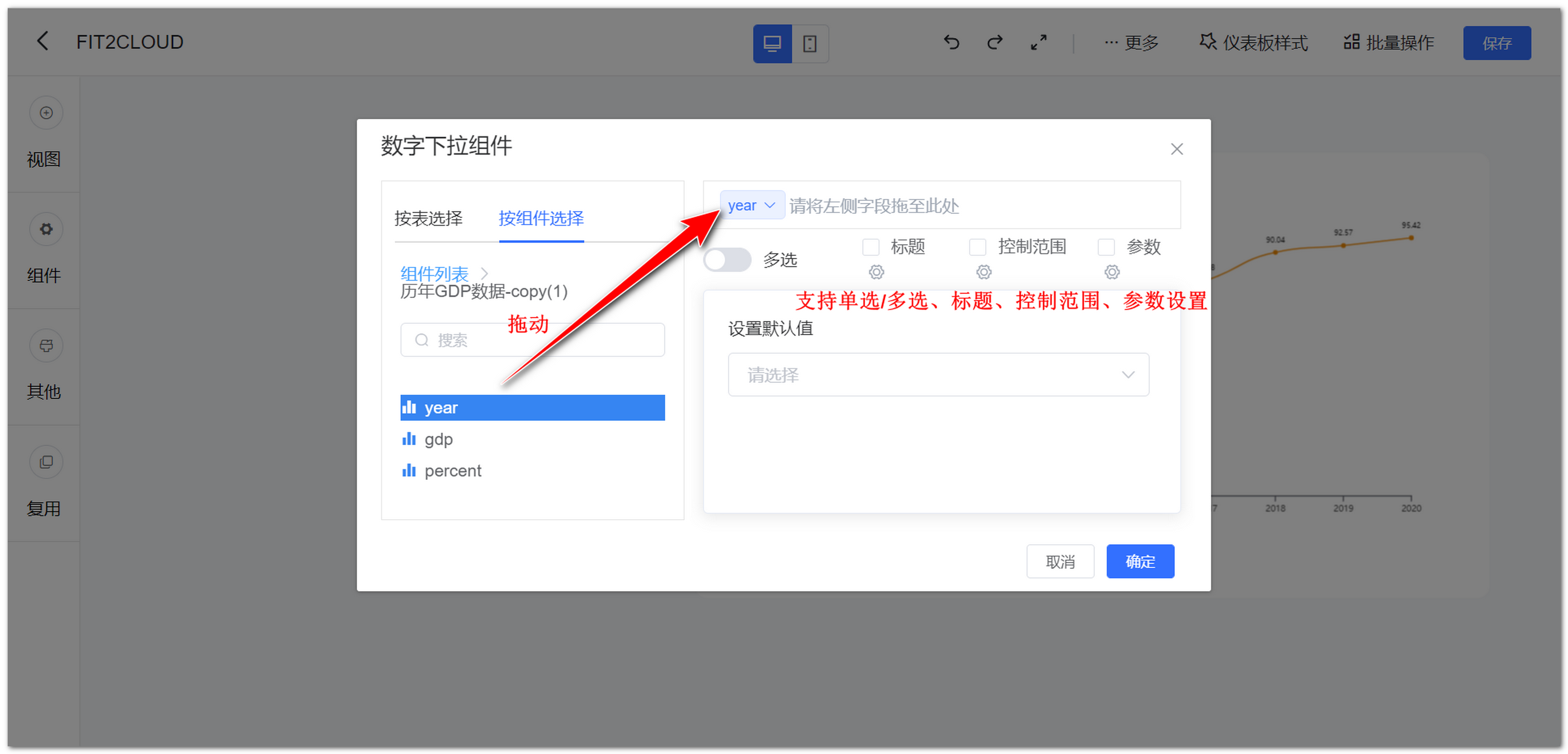The image size is (1568, 754).
Task: Open gear settings under 标题
Action: 876,272
